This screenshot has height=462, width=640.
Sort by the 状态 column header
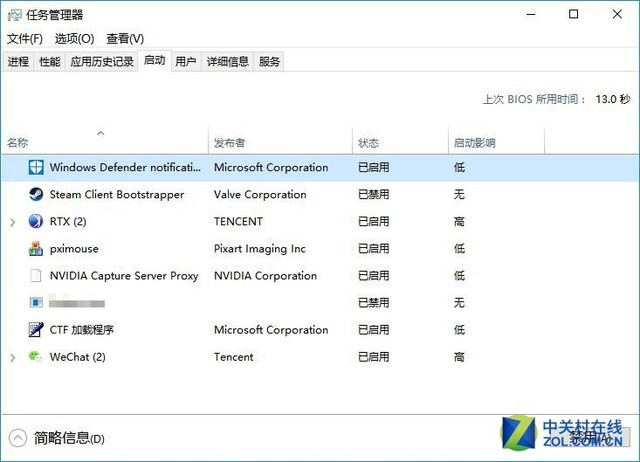[x=400, y=142]
